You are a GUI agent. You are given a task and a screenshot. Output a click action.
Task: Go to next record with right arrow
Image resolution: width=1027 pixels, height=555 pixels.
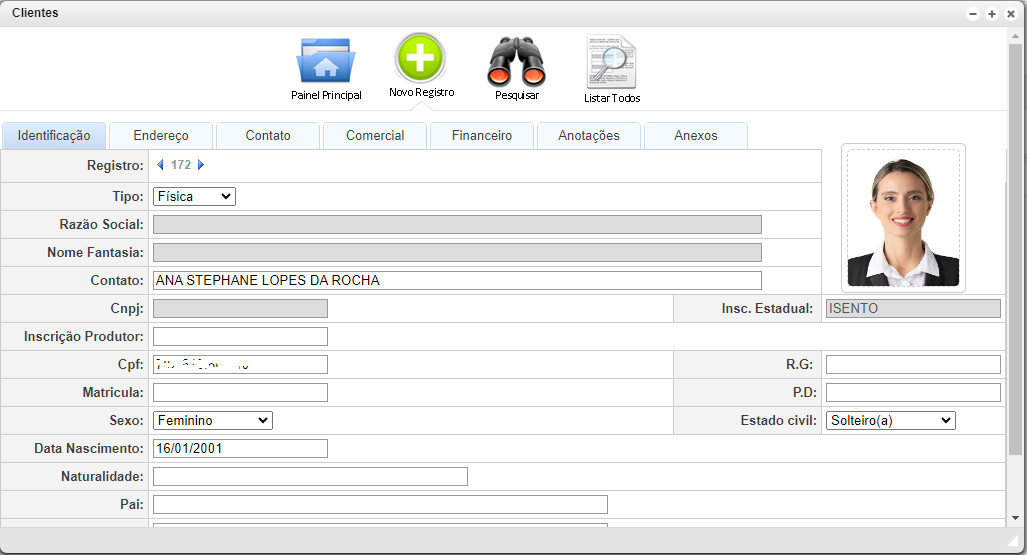click(x=201, y=165)
